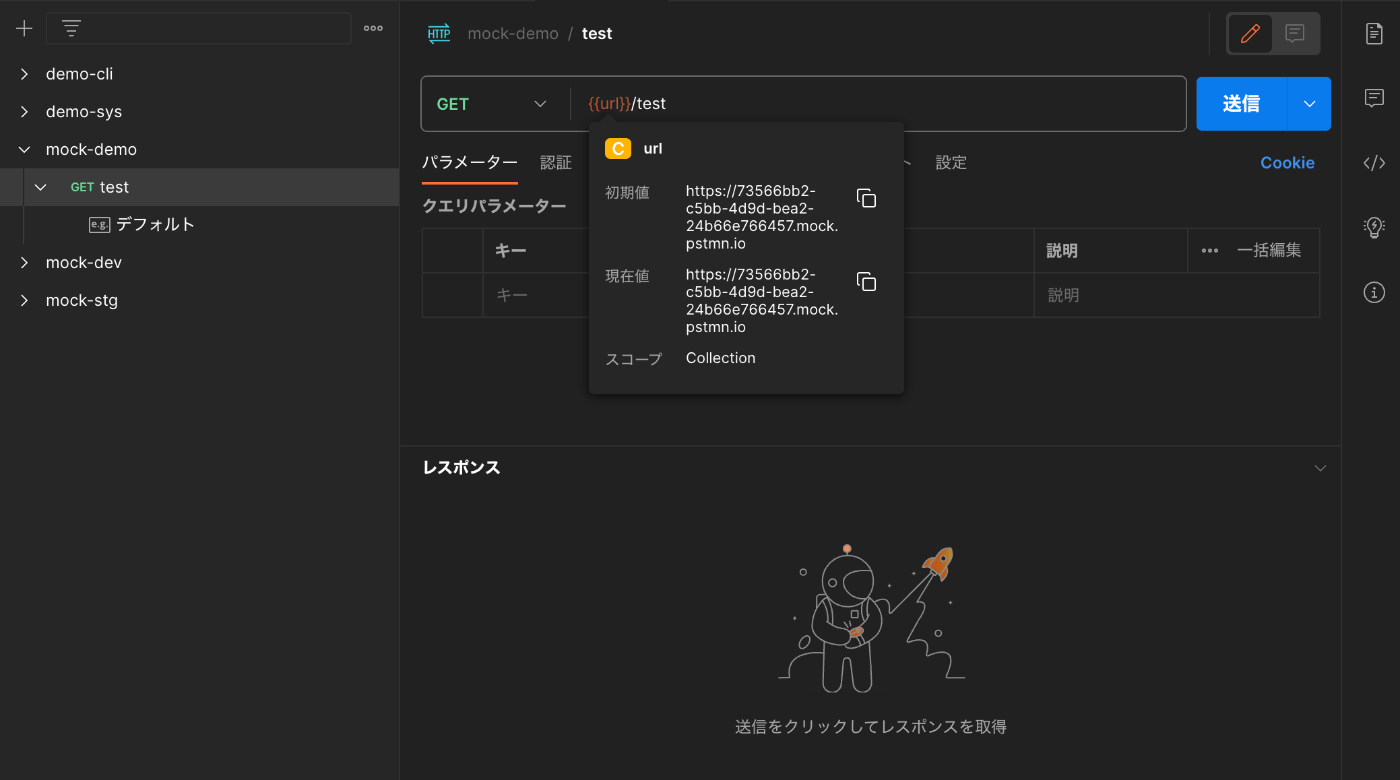Expand the demo-cli collection

(x=25, y=74)
